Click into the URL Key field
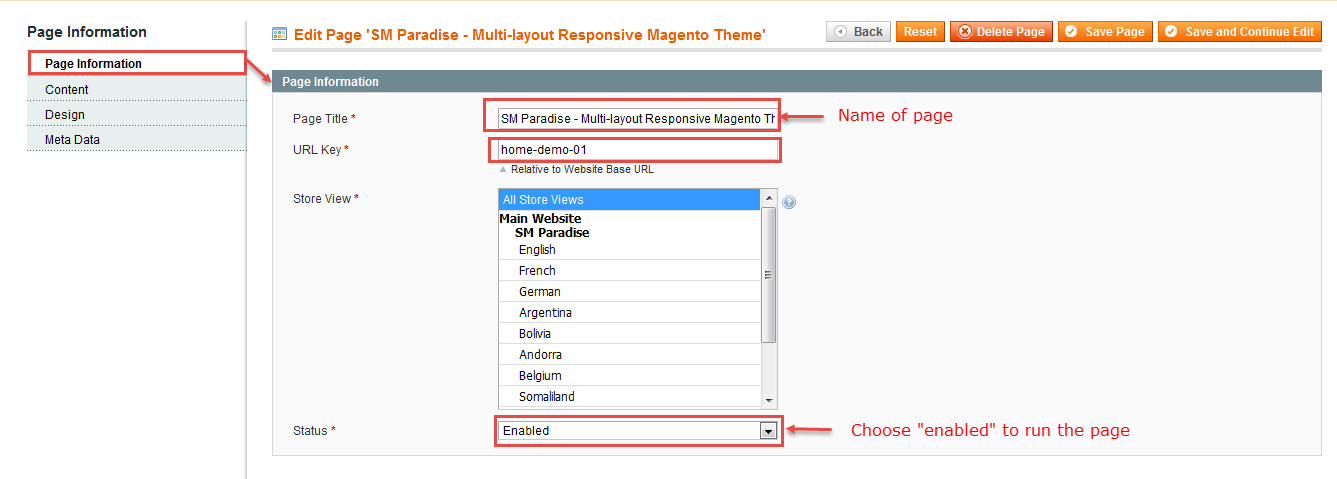Viewport: 1337px width, 479px height. (636, 150)
